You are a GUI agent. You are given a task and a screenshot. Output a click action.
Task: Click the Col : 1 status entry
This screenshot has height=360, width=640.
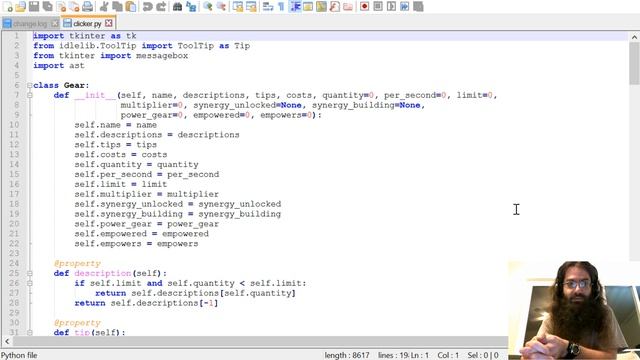tap(448, 355)
